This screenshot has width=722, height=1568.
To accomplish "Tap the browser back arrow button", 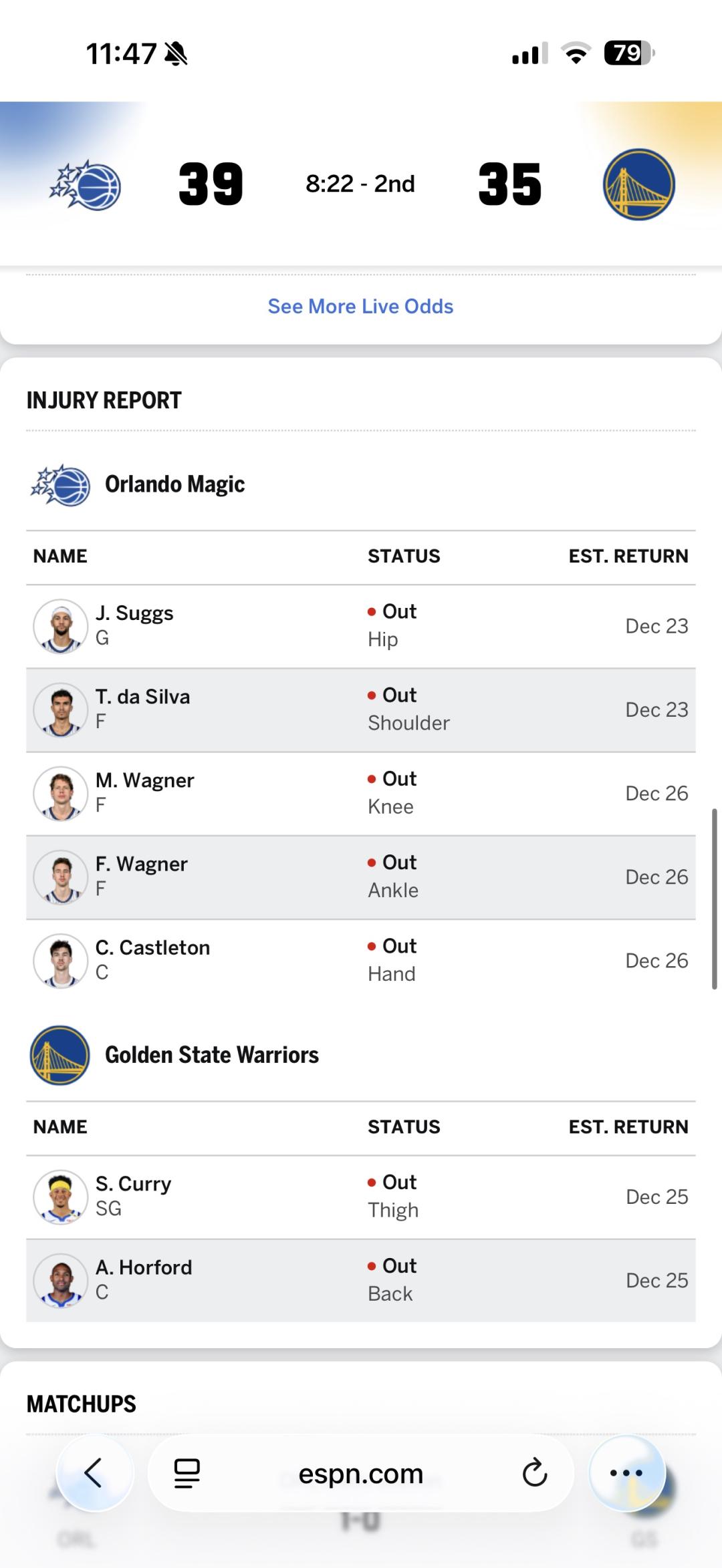I will [x=94, y=1472].
